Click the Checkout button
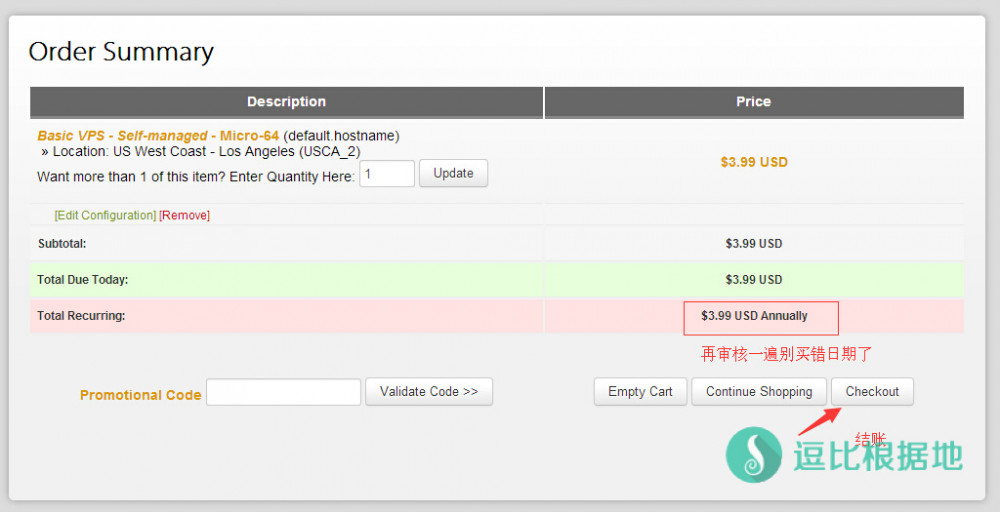 (872, 391)
